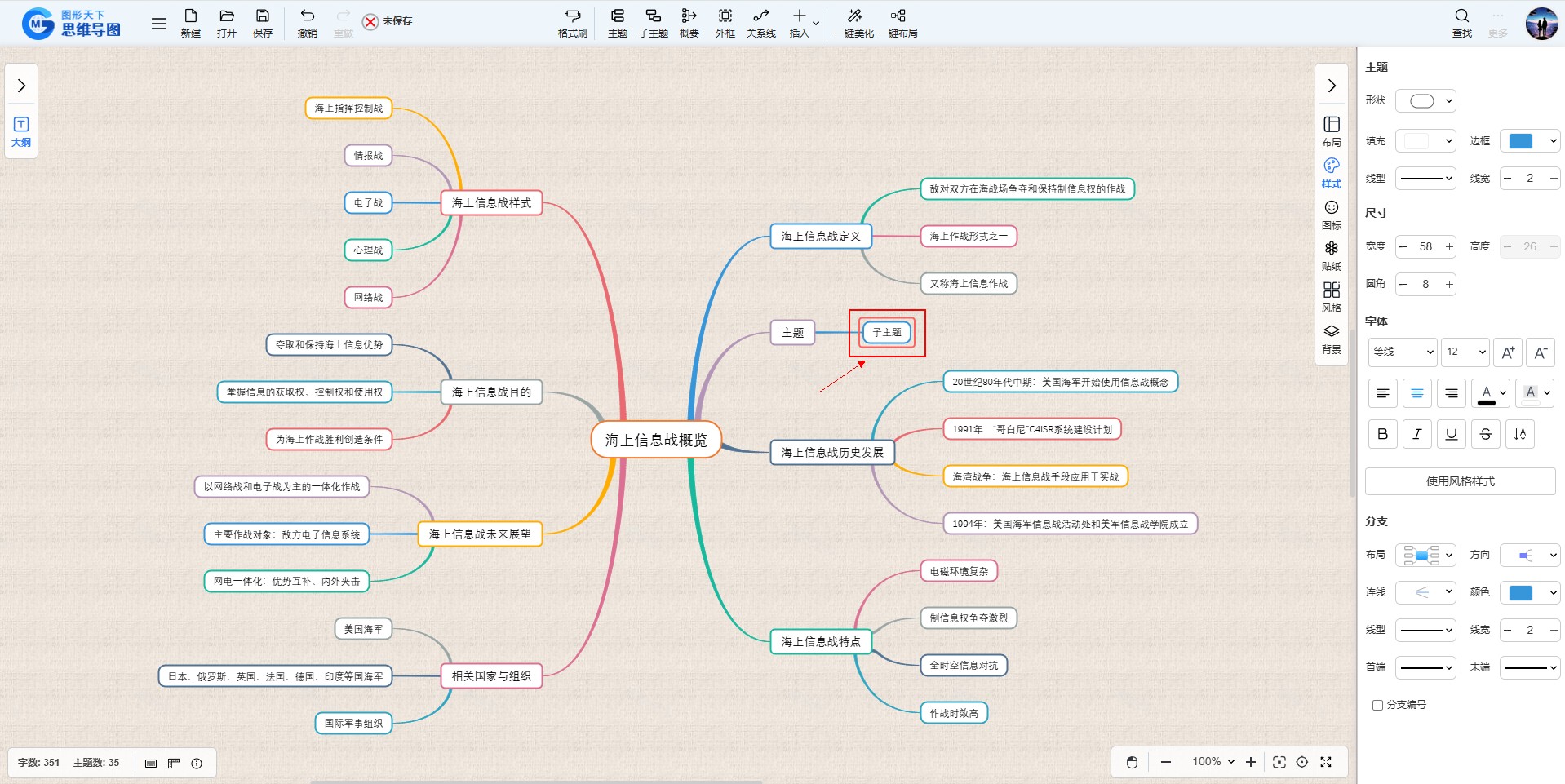Toggle underline text formatting
Viewport: 1565px width, 784px height.
pyautogui.click(x=1451, y=434)
